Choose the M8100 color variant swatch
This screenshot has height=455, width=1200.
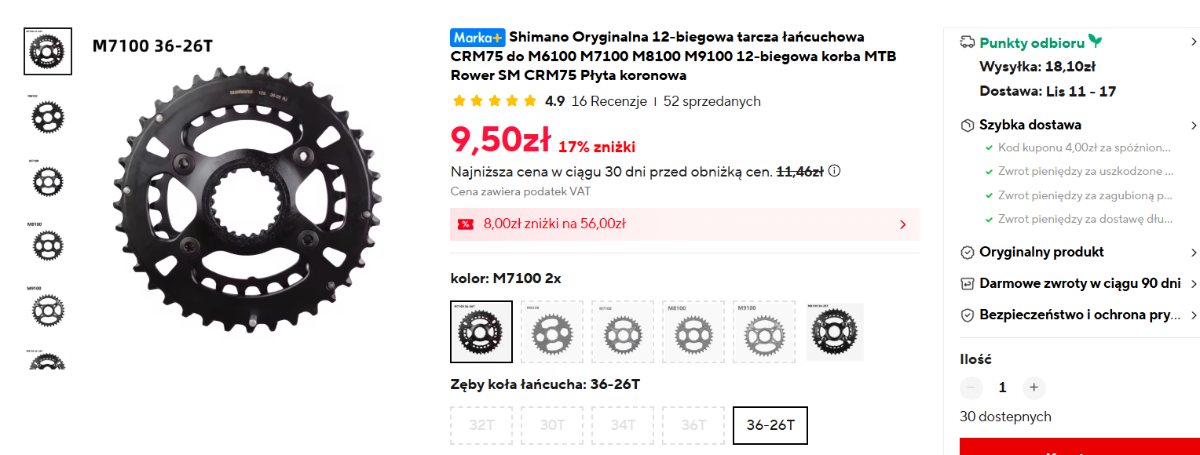click(693, 331)
